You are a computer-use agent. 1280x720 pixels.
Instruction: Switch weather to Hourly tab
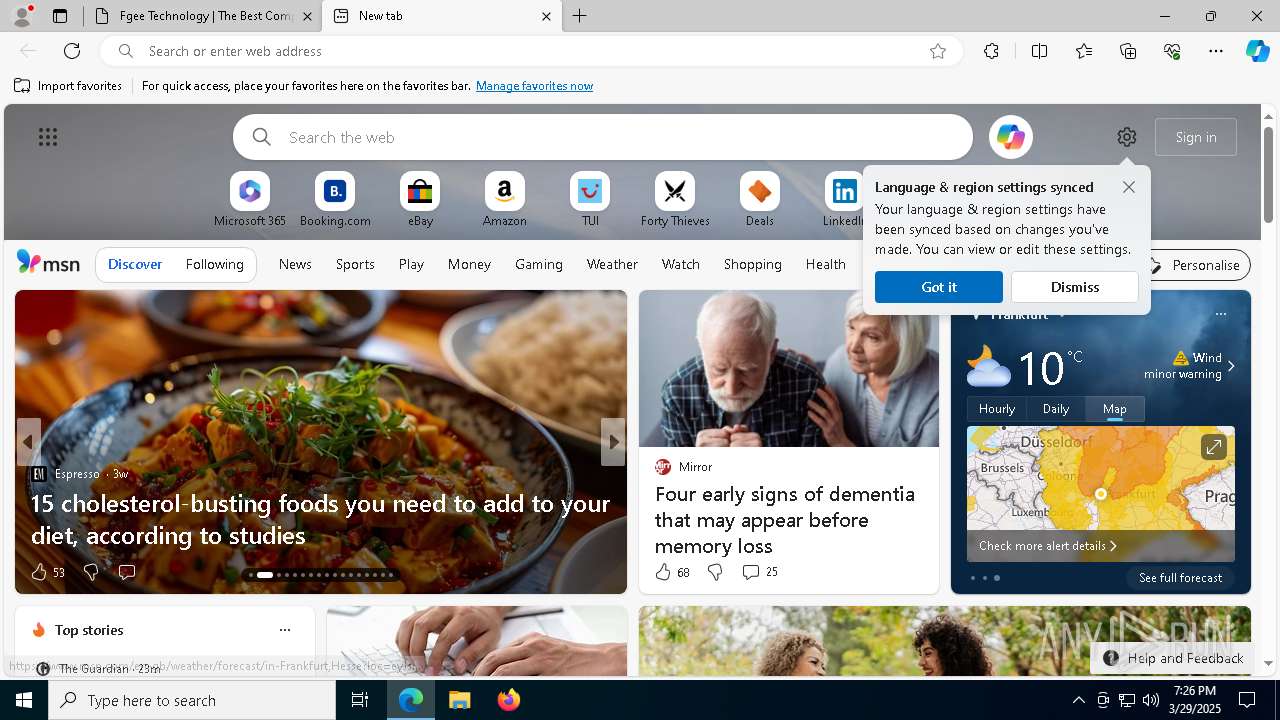click(997, 408)
